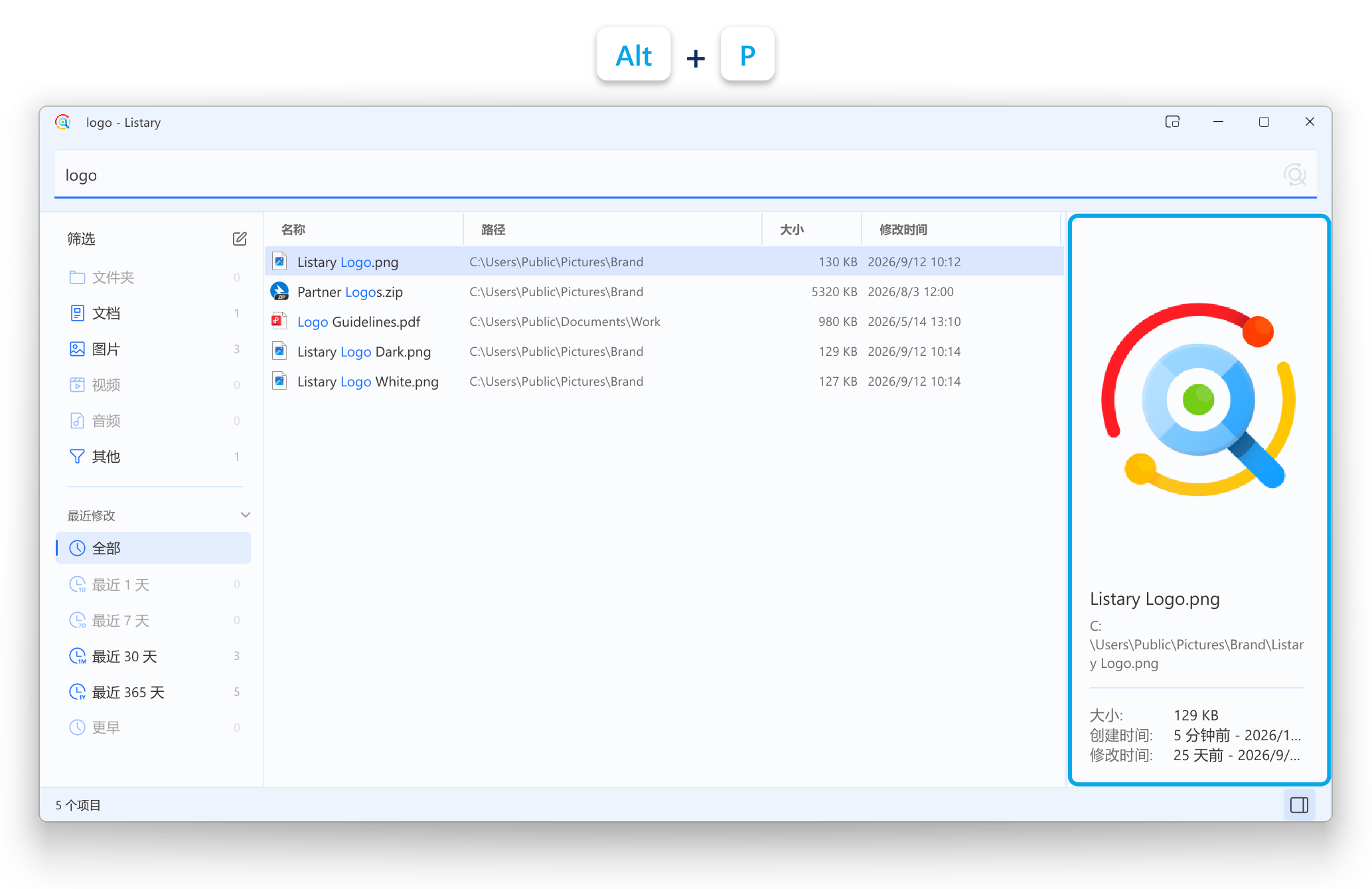The image size is (1372, 889).
Task: Collapse the 最近修改 section chevron
Action: pyautogui.click(x=246, y=515)
